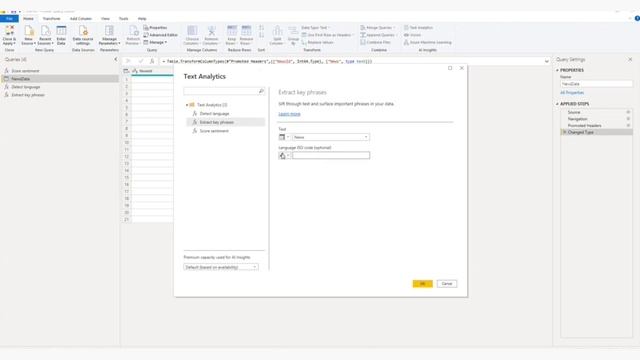Switch to the Help ribbon tab
The width and height of the screenshot is (640, 360).
pos(142,19)
